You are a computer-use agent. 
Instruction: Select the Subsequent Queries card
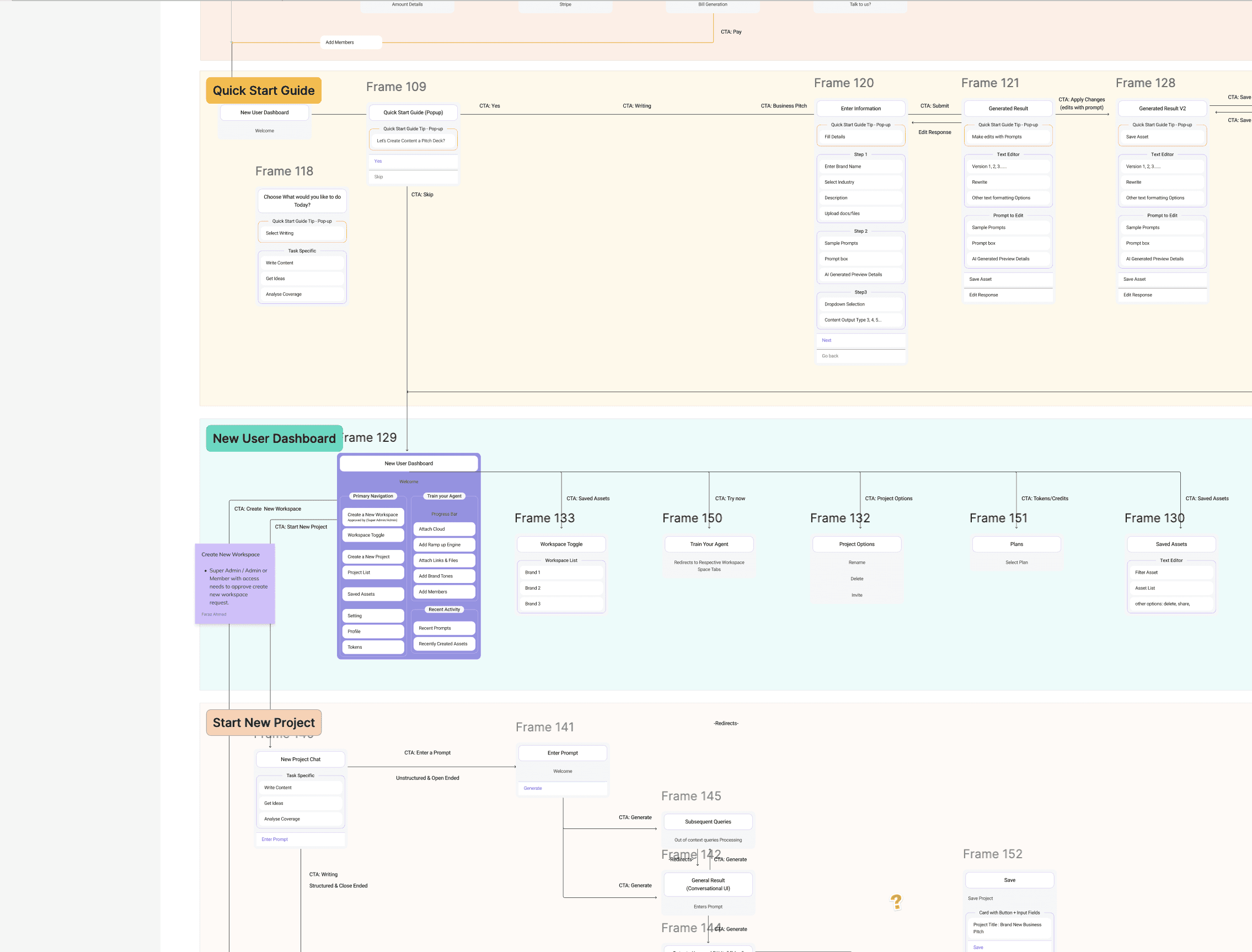pyautogui.click(x=708, y=822)
